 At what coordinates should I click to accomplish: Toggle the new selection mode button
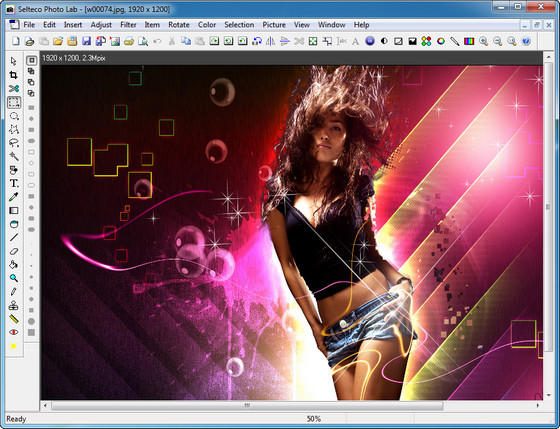point(31,60)
